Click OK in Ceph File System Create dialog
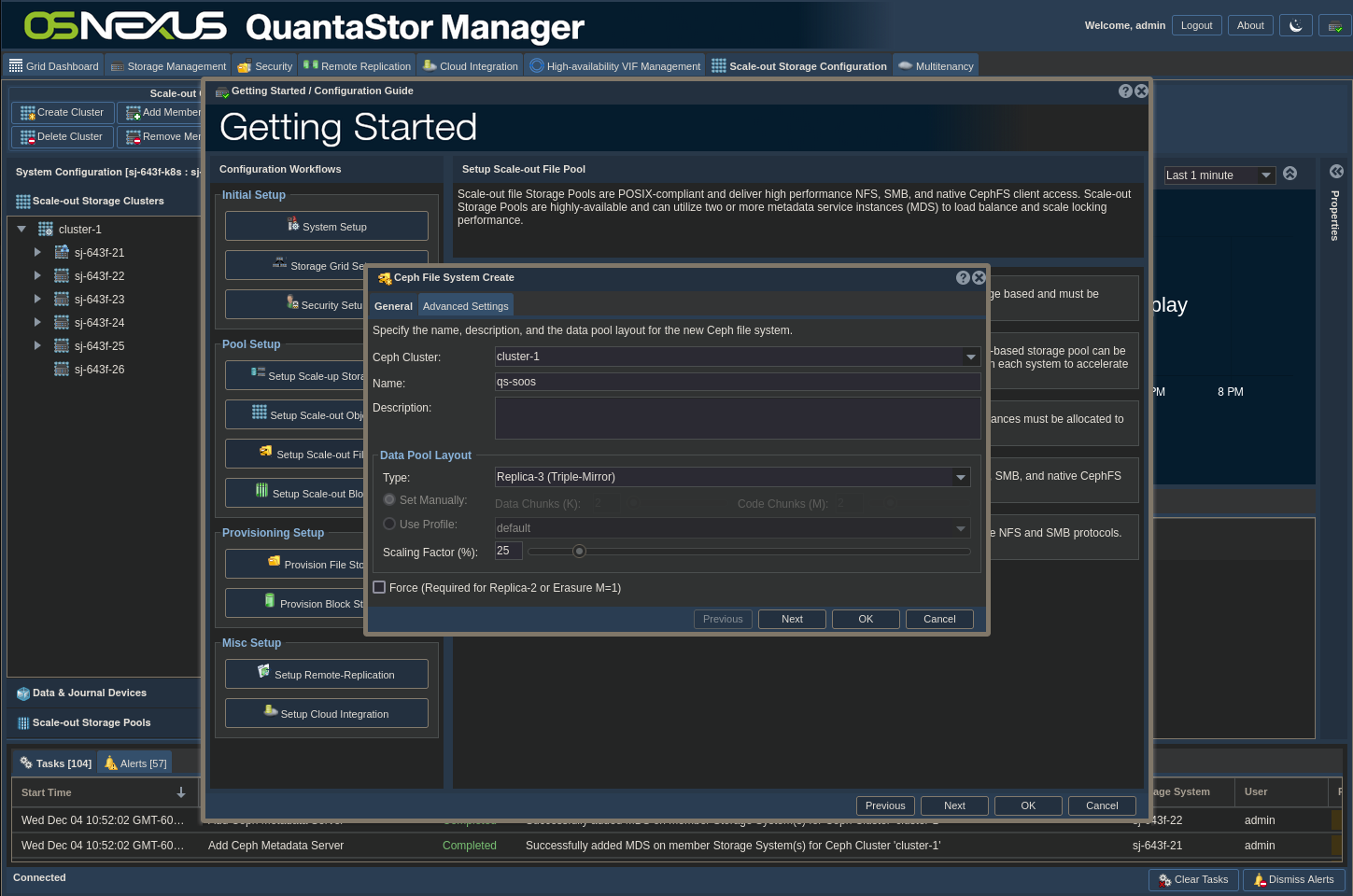 (866, 620)
